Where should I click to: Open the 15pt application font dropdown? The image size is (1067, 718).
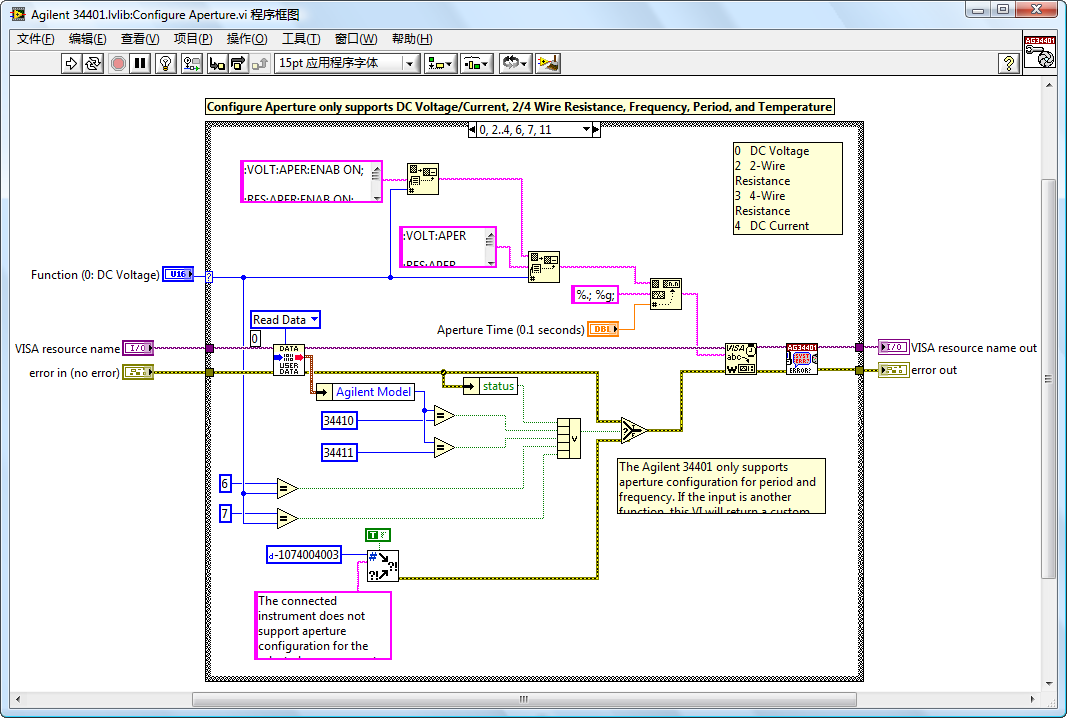(346, 63)
